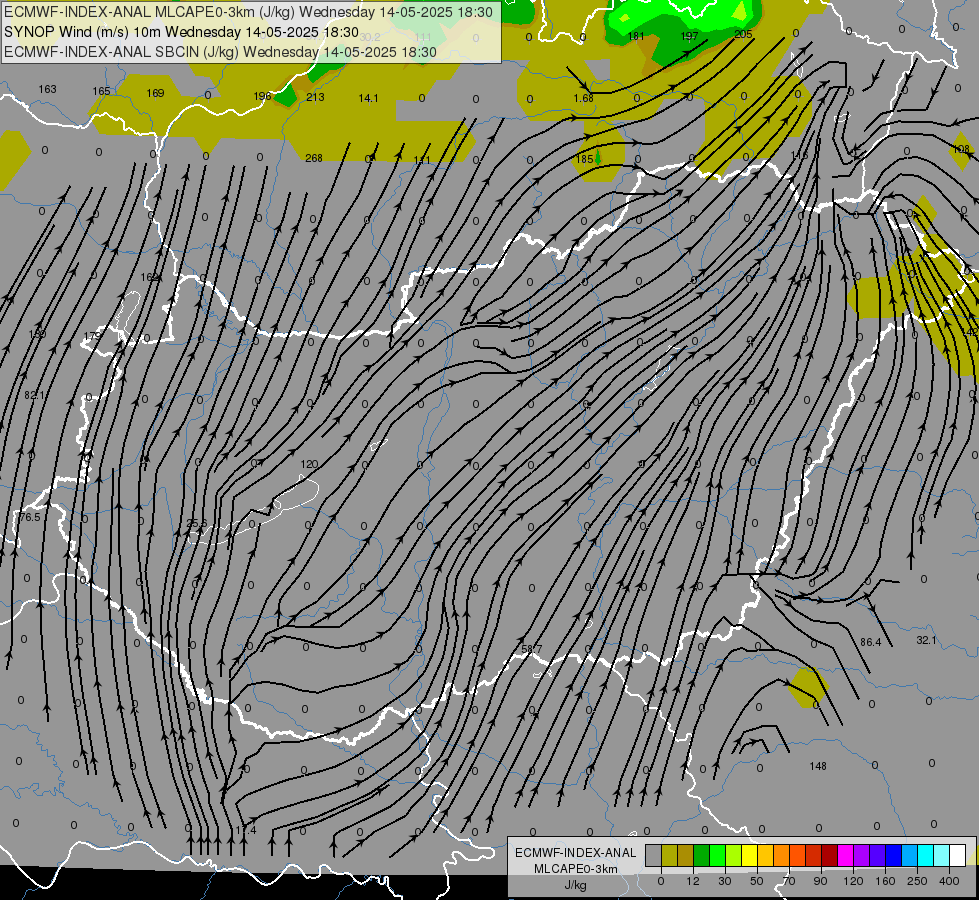This screenshot has width=979, height=900.
Task: Click the legend tick label 400
Action: [x=949, y=881]
